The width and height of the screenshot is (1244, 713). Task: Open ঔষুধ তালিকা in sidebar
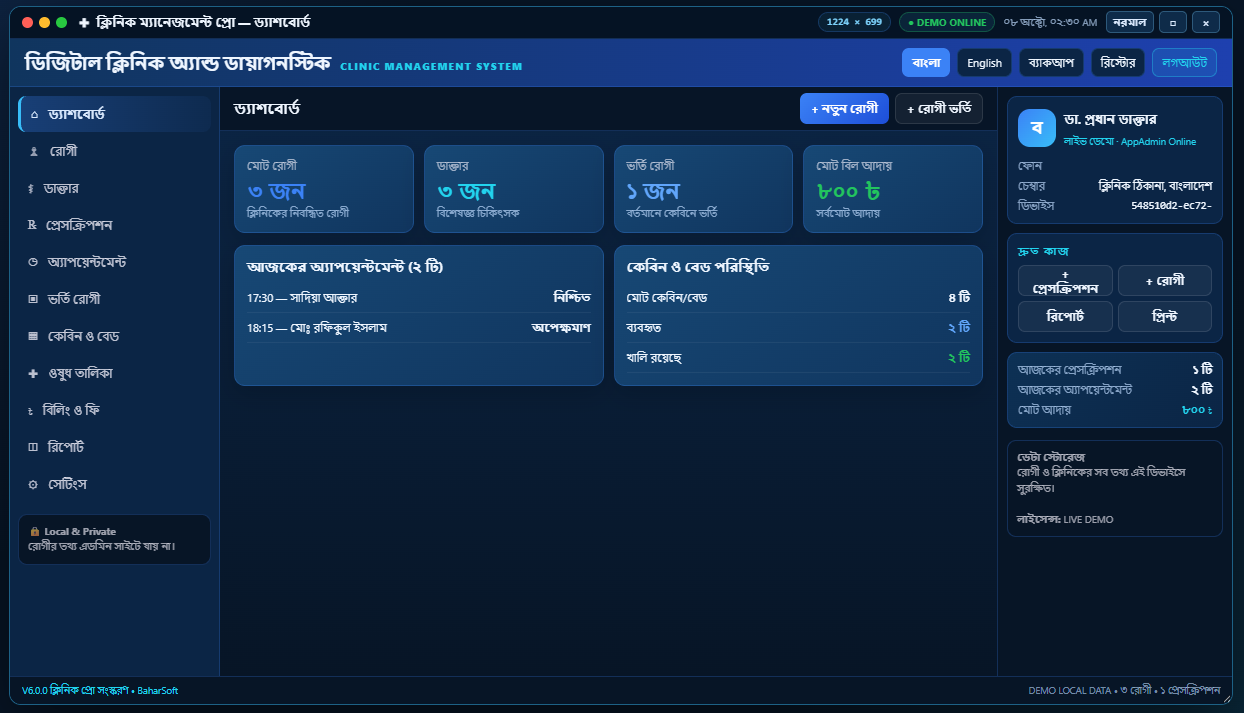coord(114,373)
